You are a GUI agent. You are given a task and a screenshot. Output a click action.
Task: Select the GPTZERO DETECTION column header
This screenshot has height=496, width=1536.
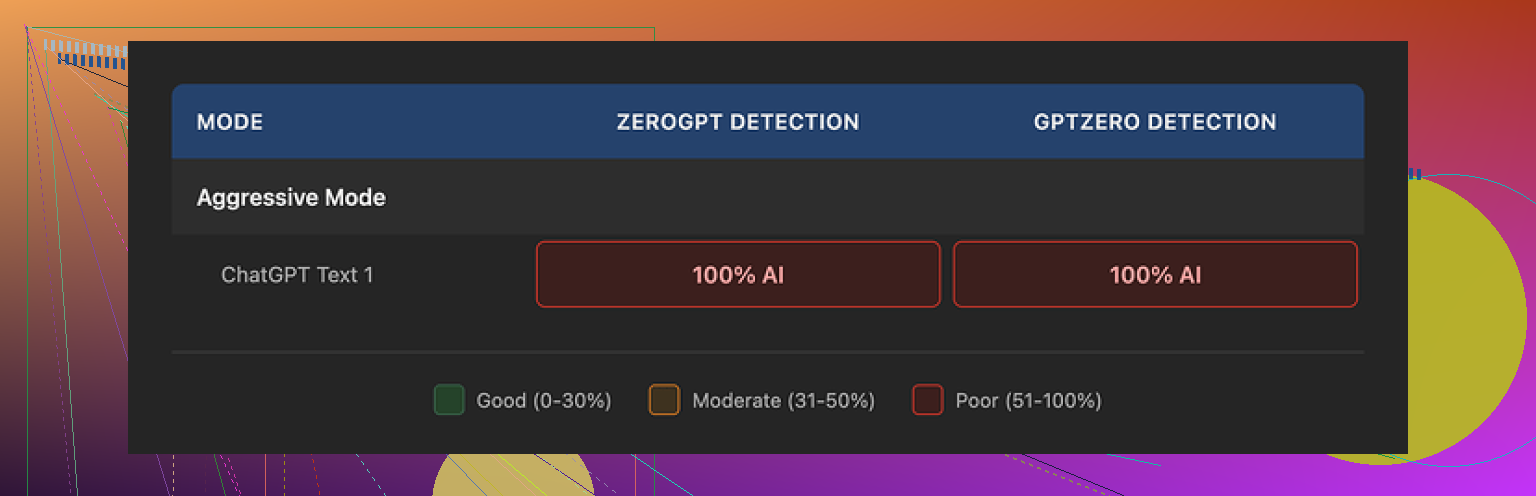pos(1154,122)
